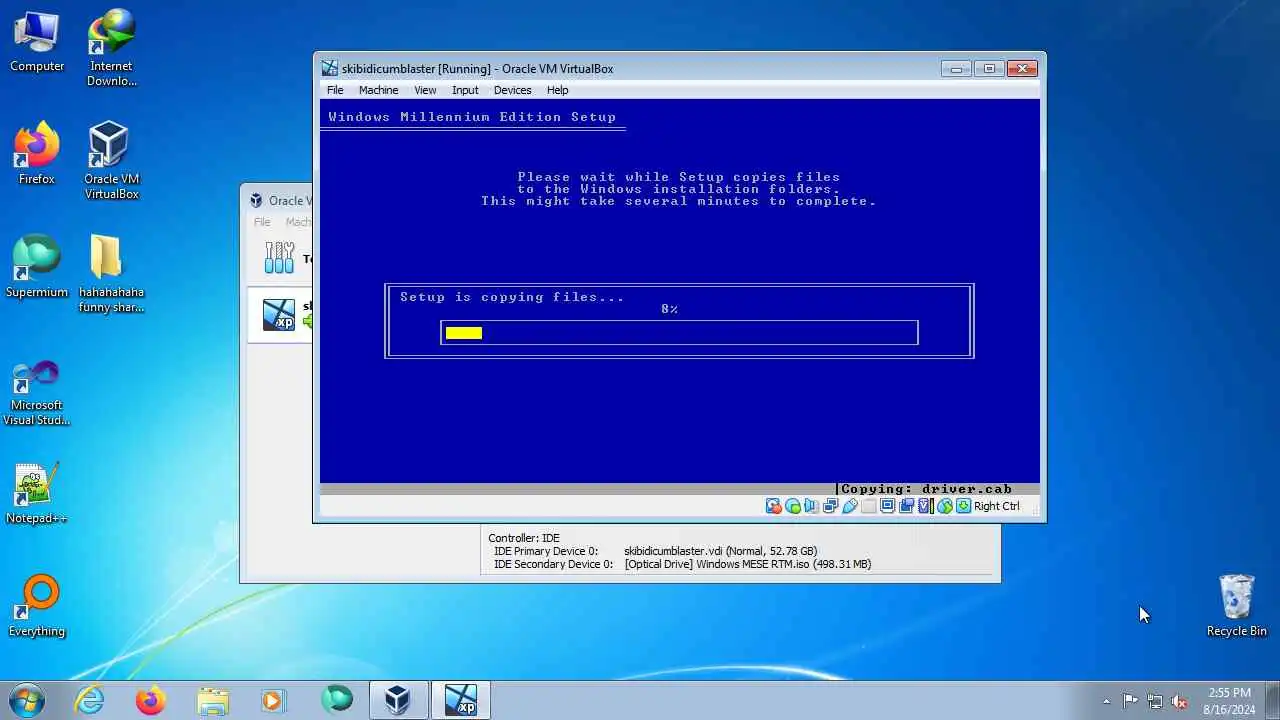The image size is (1280, 720).
Task: Select the XP-icon VM entry in Manager list
Action: point(280,314)
